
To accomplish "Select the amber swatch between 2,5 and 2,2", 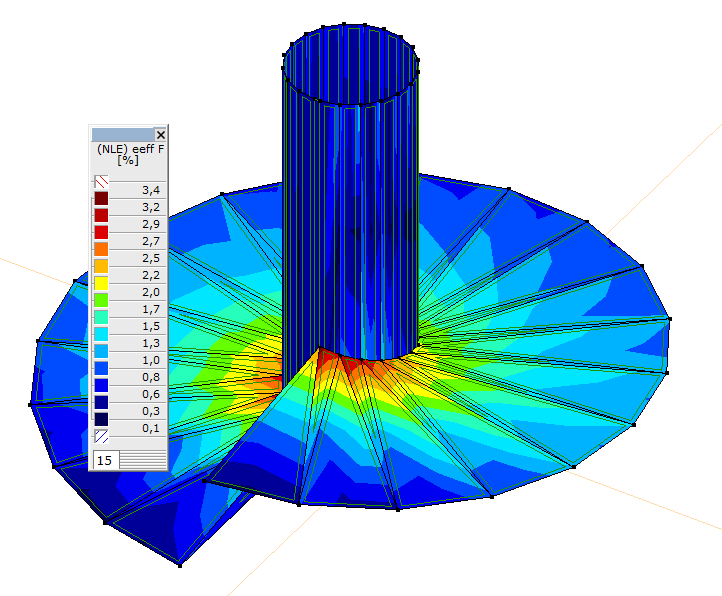I will pyautogui.click(x=101, y=266).
